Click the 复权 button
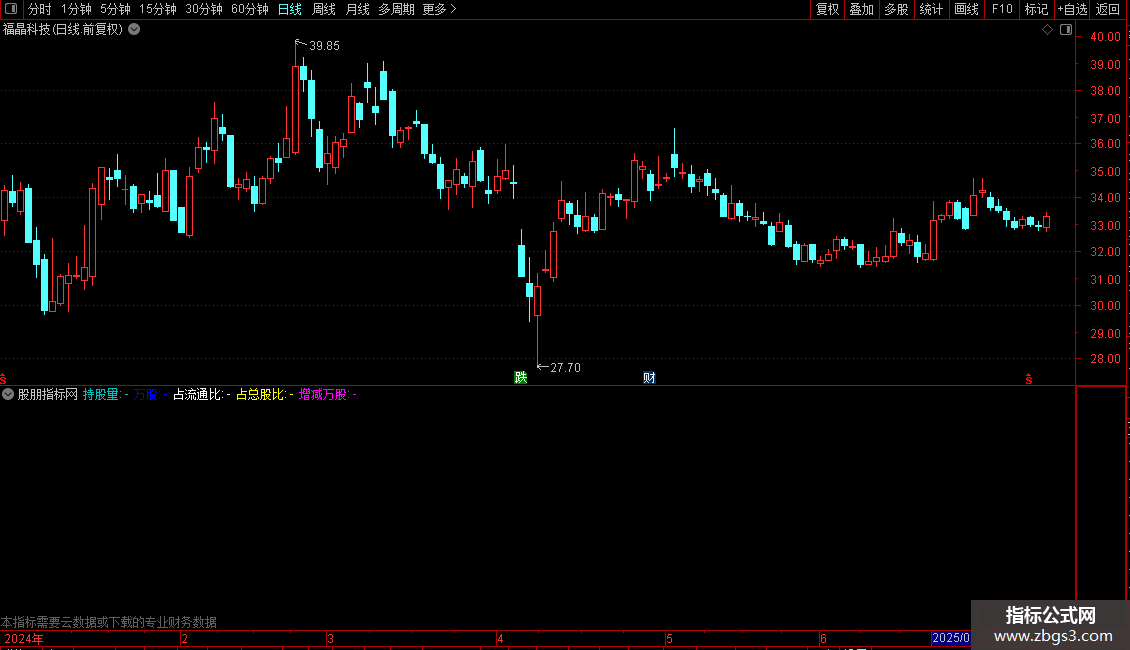 (x=827, y=9)
